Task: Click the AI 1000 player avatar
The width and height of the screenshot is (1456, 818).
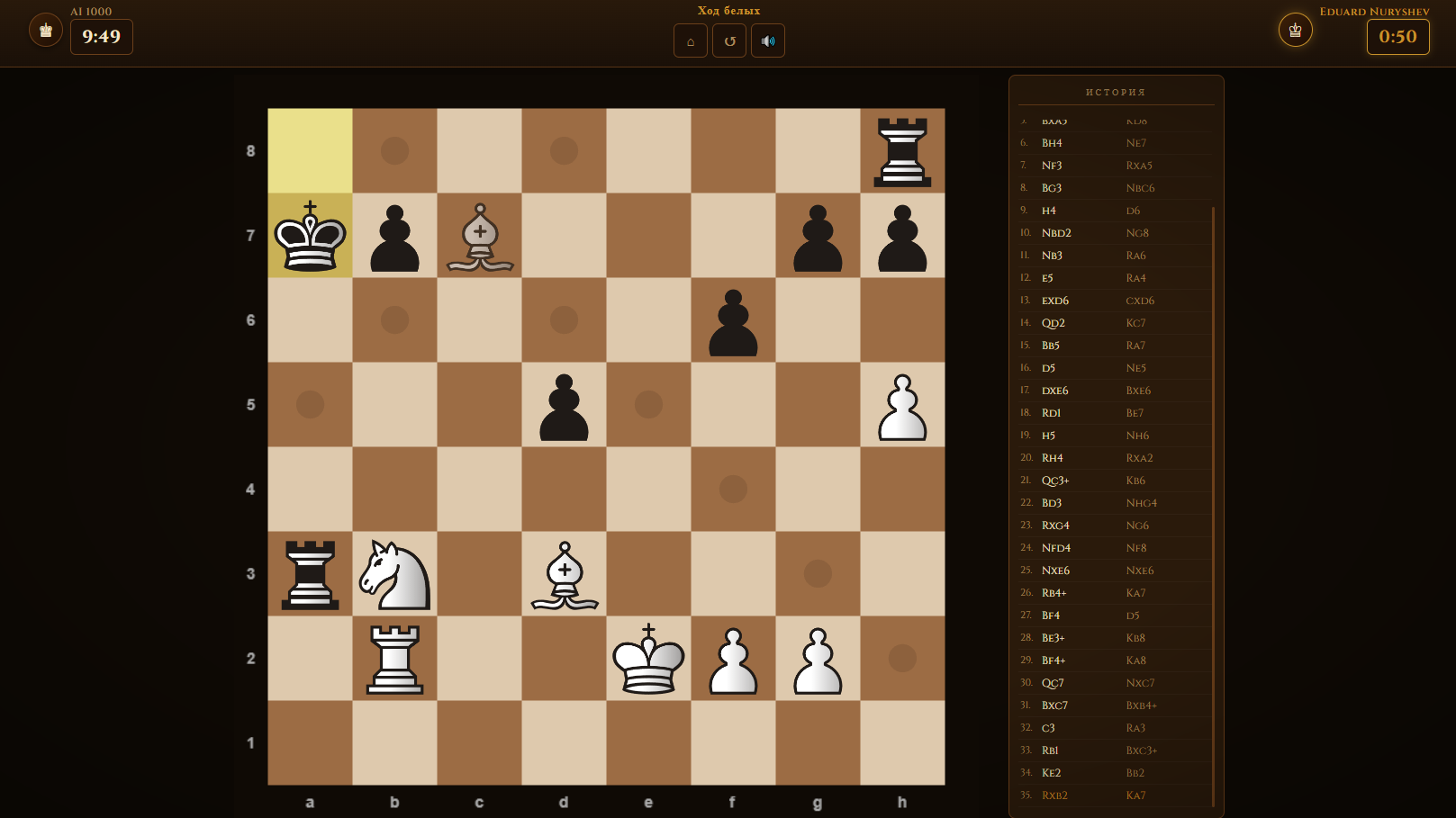Action: coord(46,30)
